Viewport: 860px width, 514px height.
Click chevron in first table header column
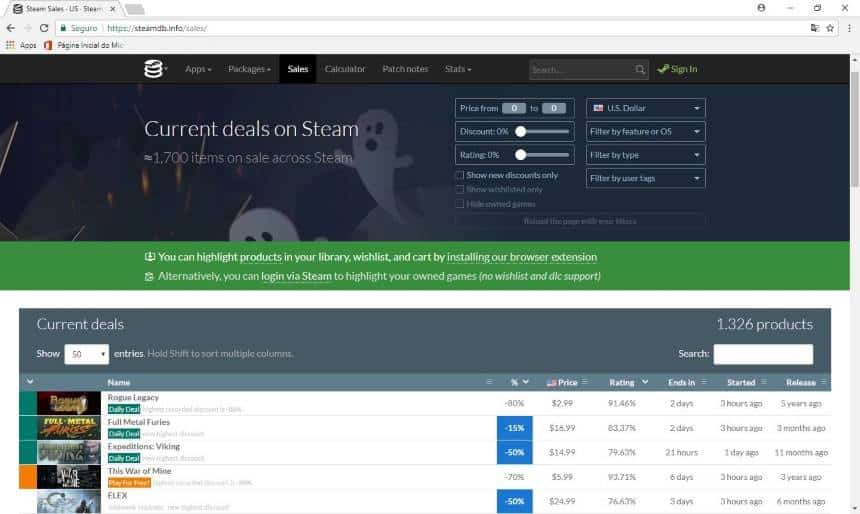pos(30,381)
